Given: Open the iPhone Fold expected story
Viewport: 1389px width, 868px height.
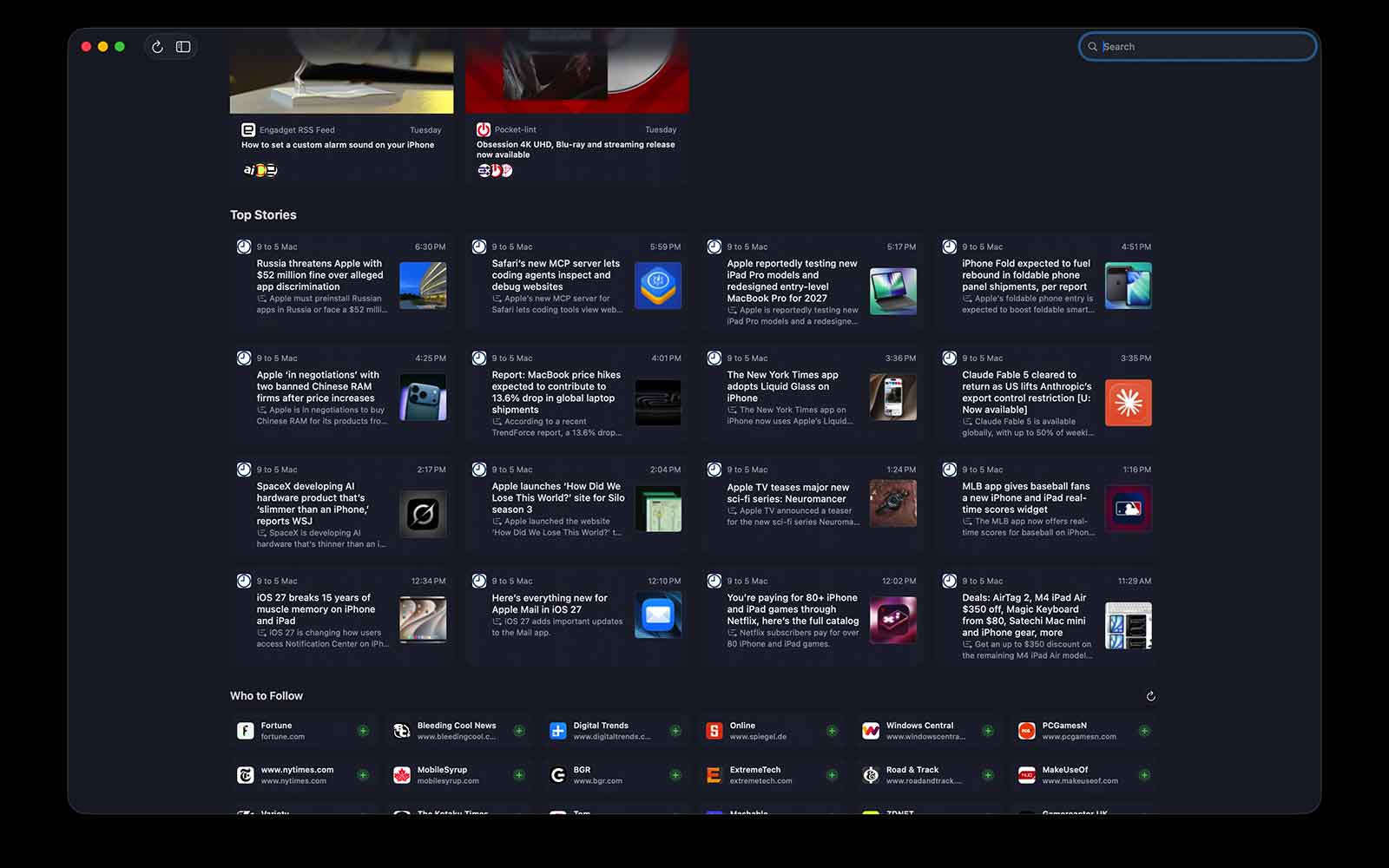Looking at the screenshot, I should click(1047, 282).
